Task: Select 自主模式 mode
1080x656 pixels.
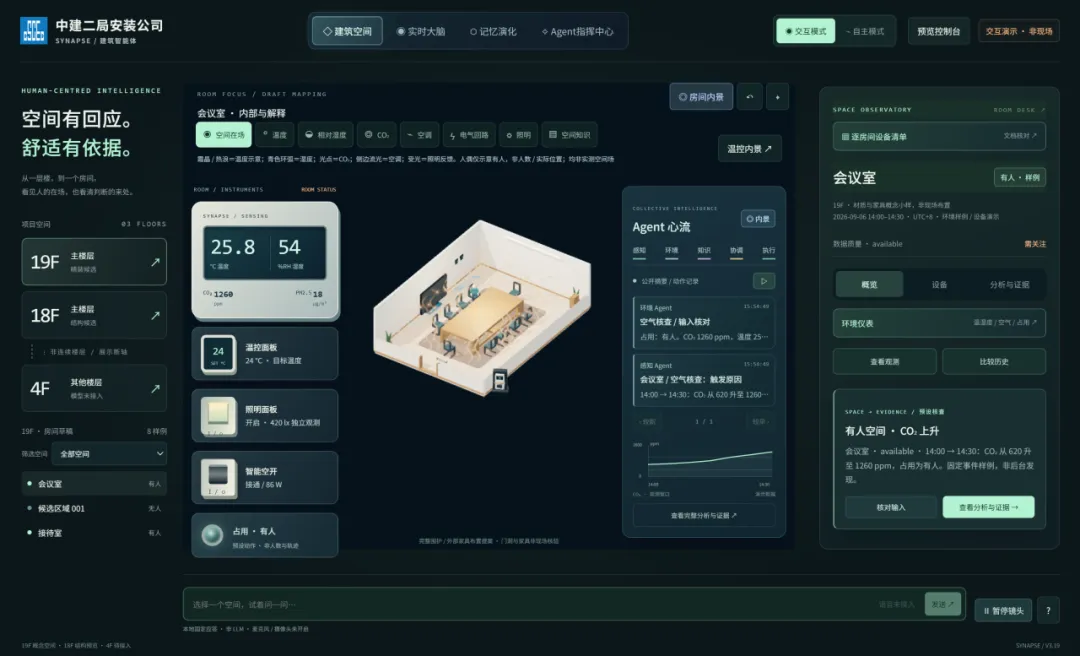Action: click(864, 31)
